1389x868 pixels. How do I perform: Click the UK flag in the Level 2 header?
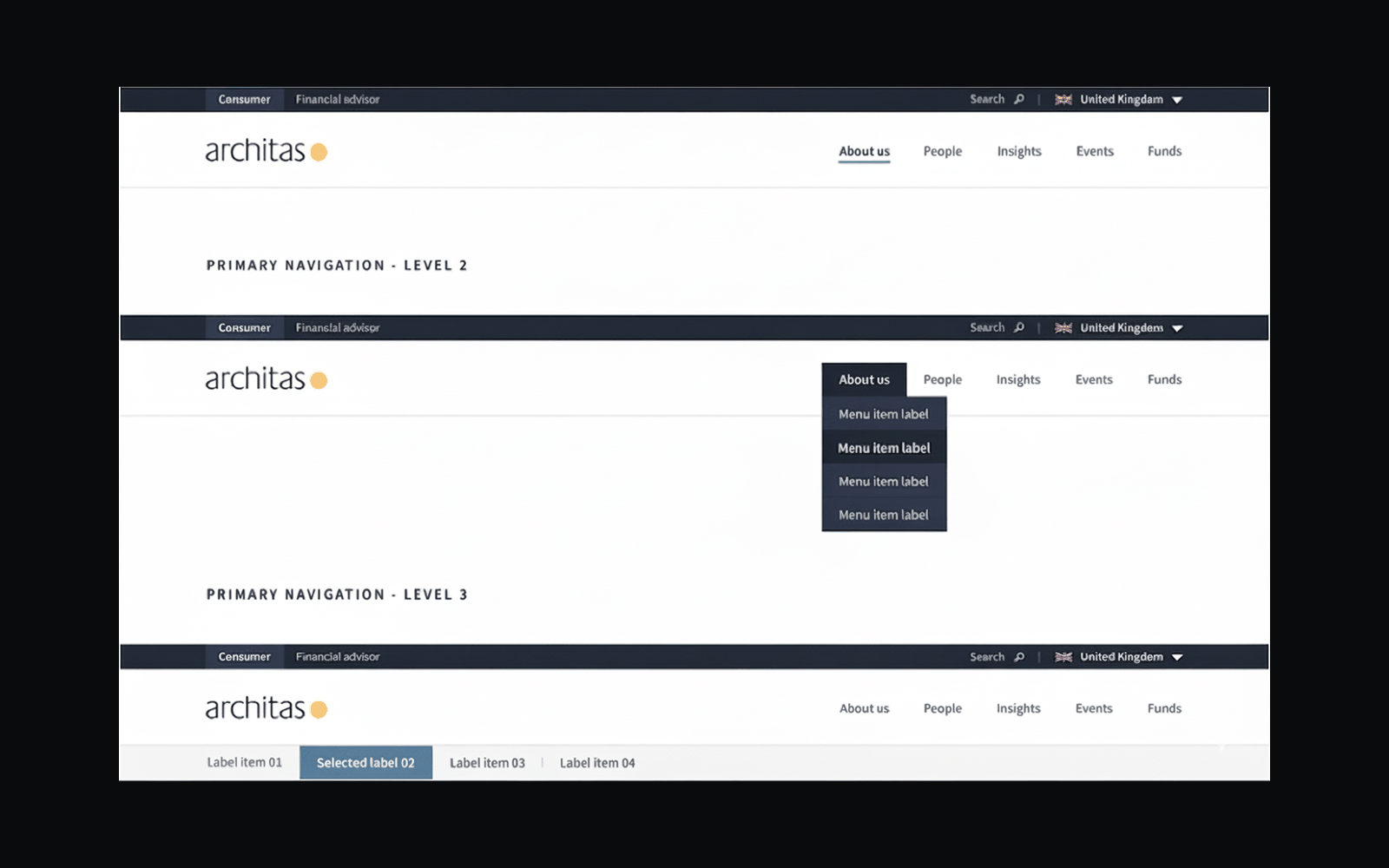click(1063, 328)
